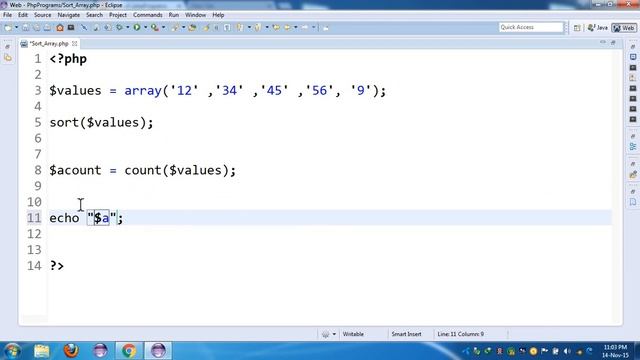Open the Window menu
640x360 pixels.
[x=196, y=15]
